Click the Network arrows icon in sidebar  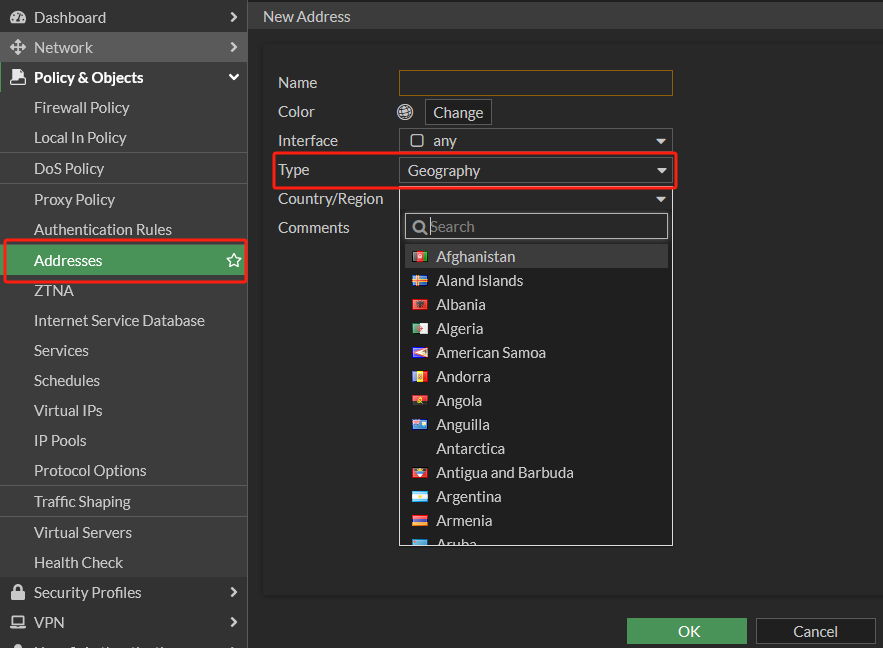click(x=17, y=47)
